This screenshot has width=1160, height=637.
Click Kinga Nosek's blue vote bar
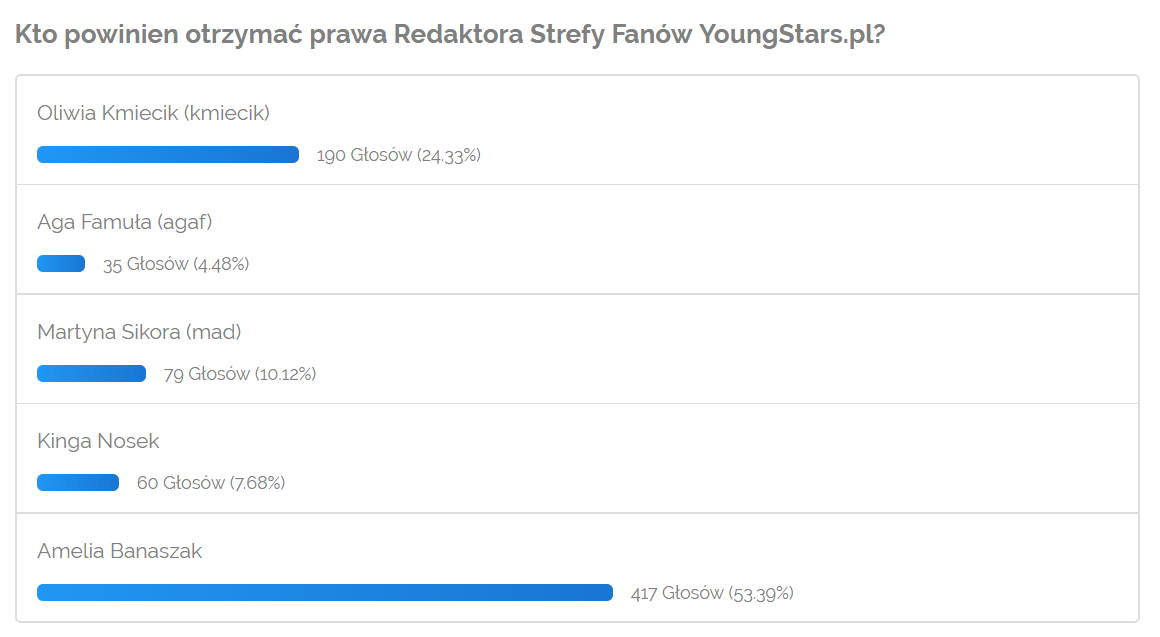click(78, 482)
